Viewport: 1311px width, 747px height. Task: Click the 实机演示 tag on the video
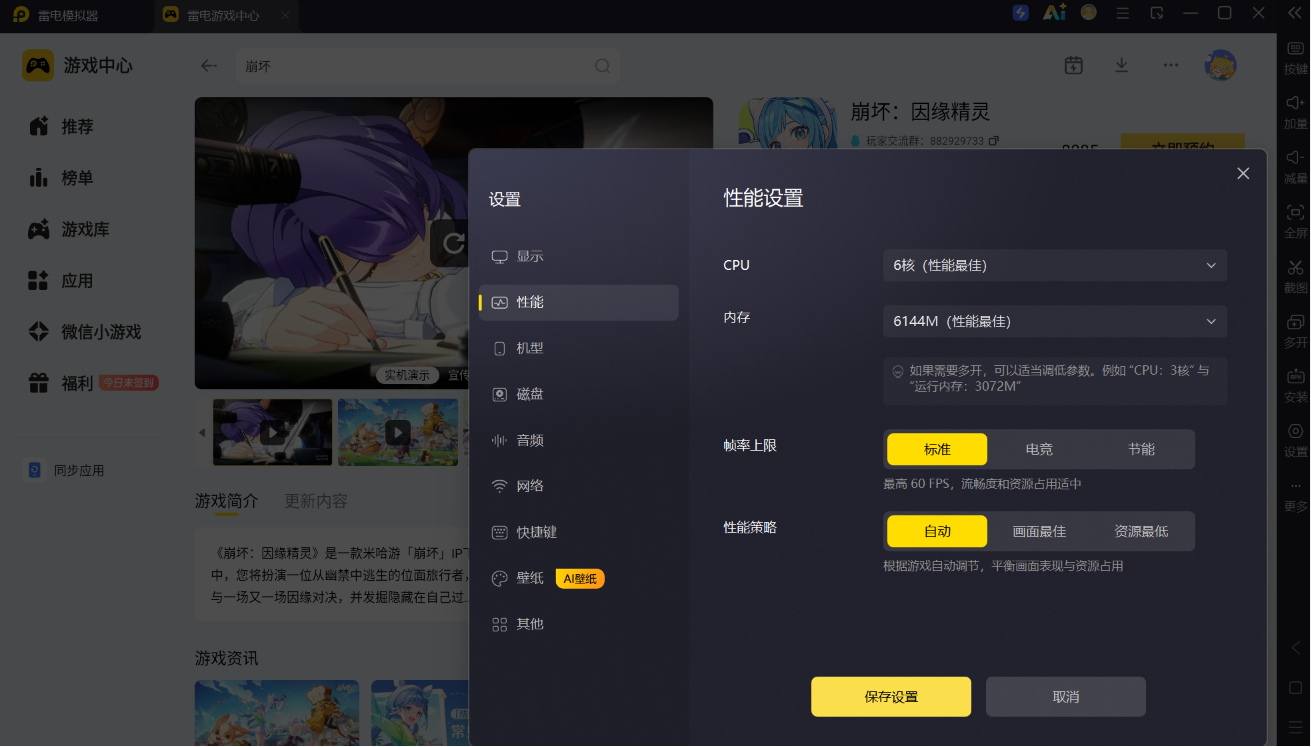(407, 375)
